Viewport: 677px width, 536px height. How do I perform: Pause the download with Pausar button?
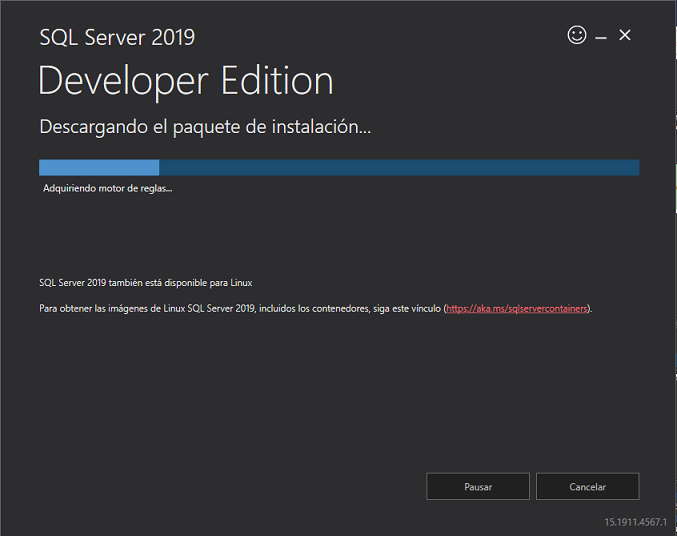(x=478, y=486)
